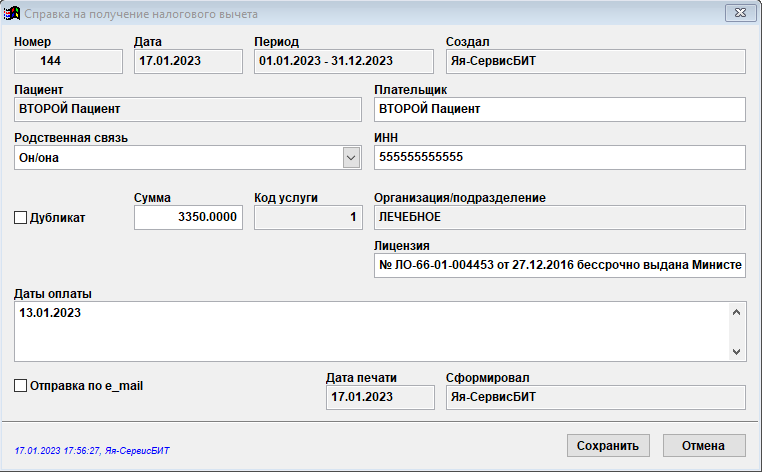Expand the Родственная связь dropdown arrow
The width and height of the screenshot is (762, 472).
click(351, 158)
